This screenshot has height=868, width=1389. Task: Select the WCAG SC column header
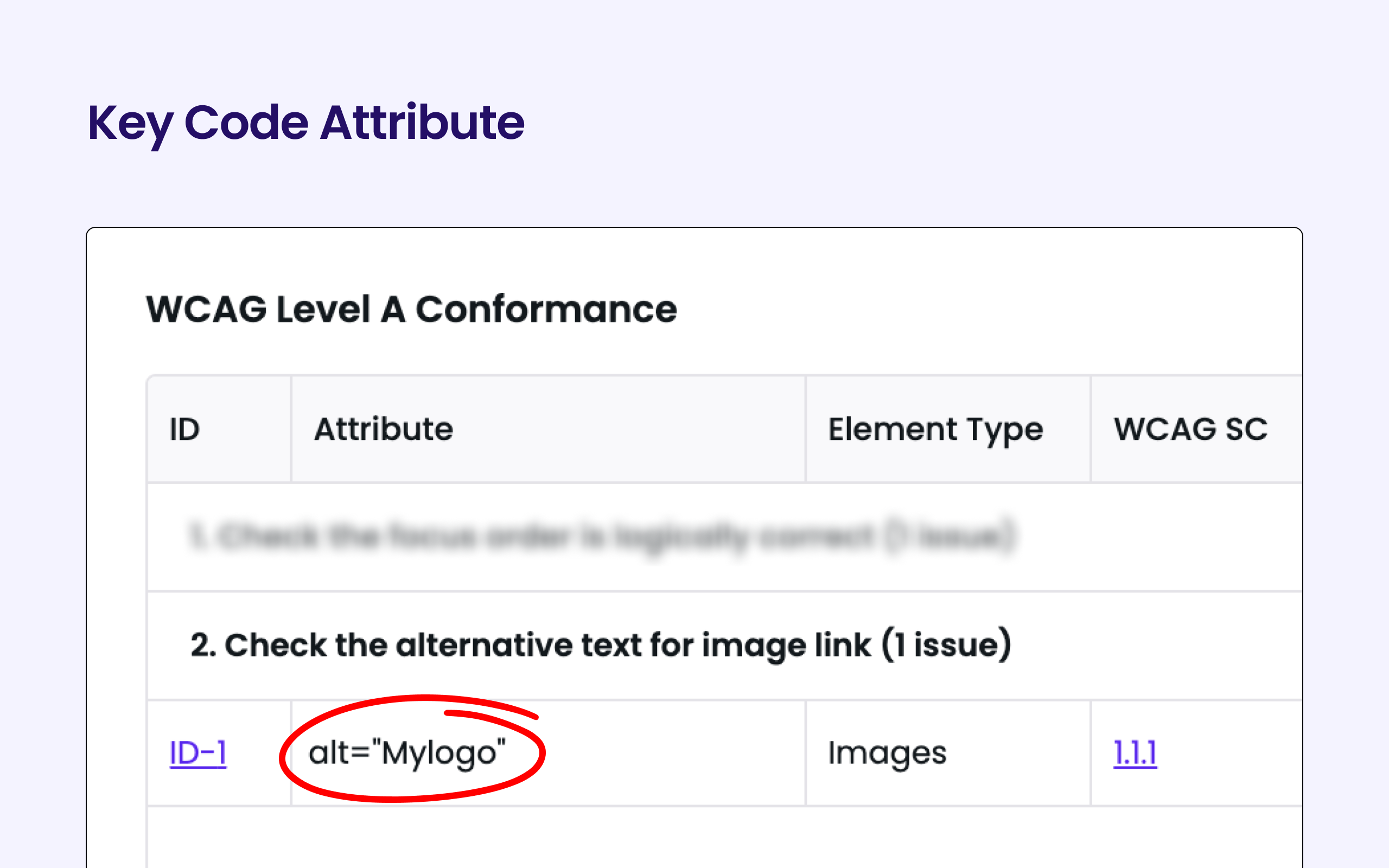(1190, 429)
